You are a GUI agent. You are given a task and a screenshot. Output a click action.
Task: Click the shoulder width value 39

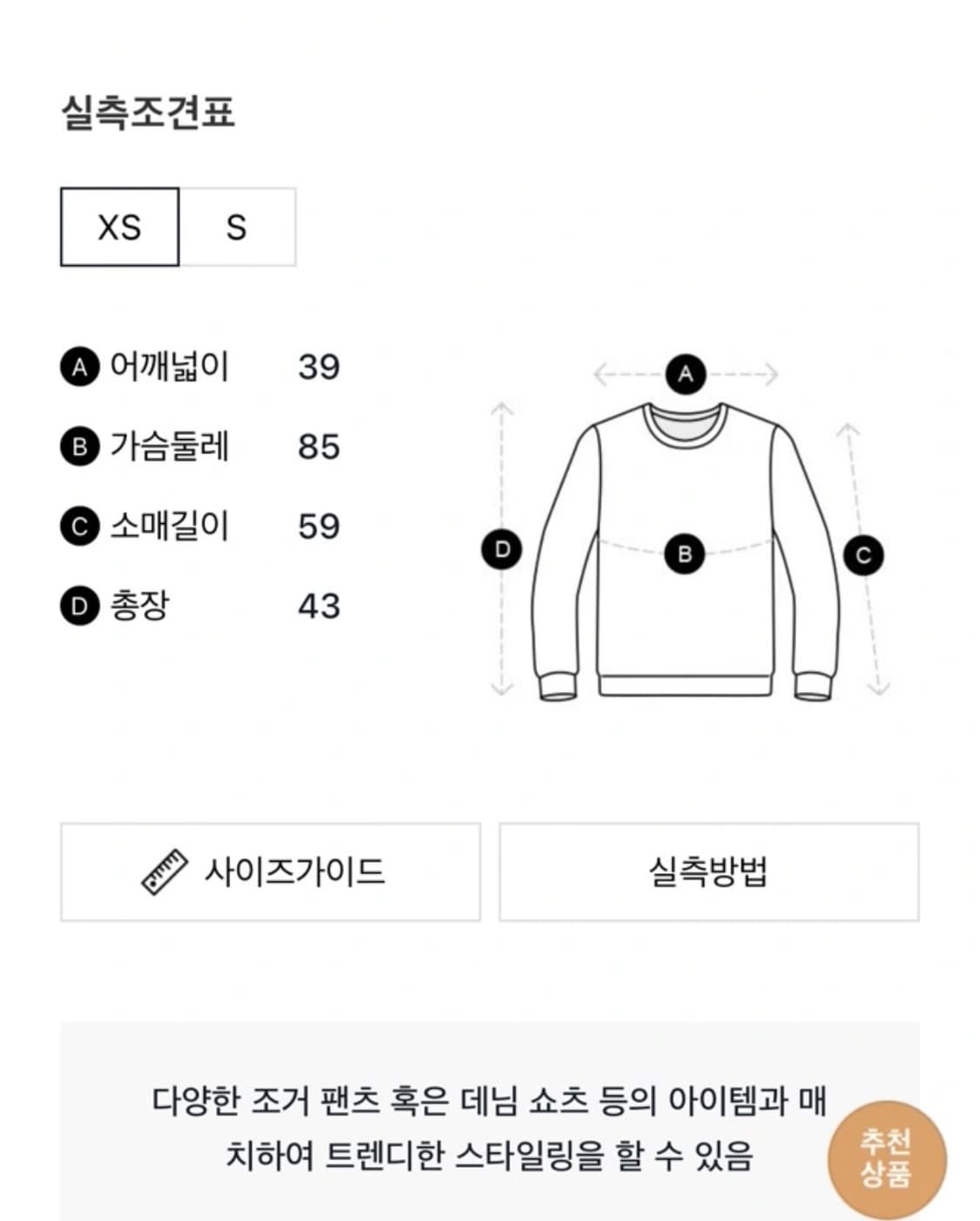point(319,369)
